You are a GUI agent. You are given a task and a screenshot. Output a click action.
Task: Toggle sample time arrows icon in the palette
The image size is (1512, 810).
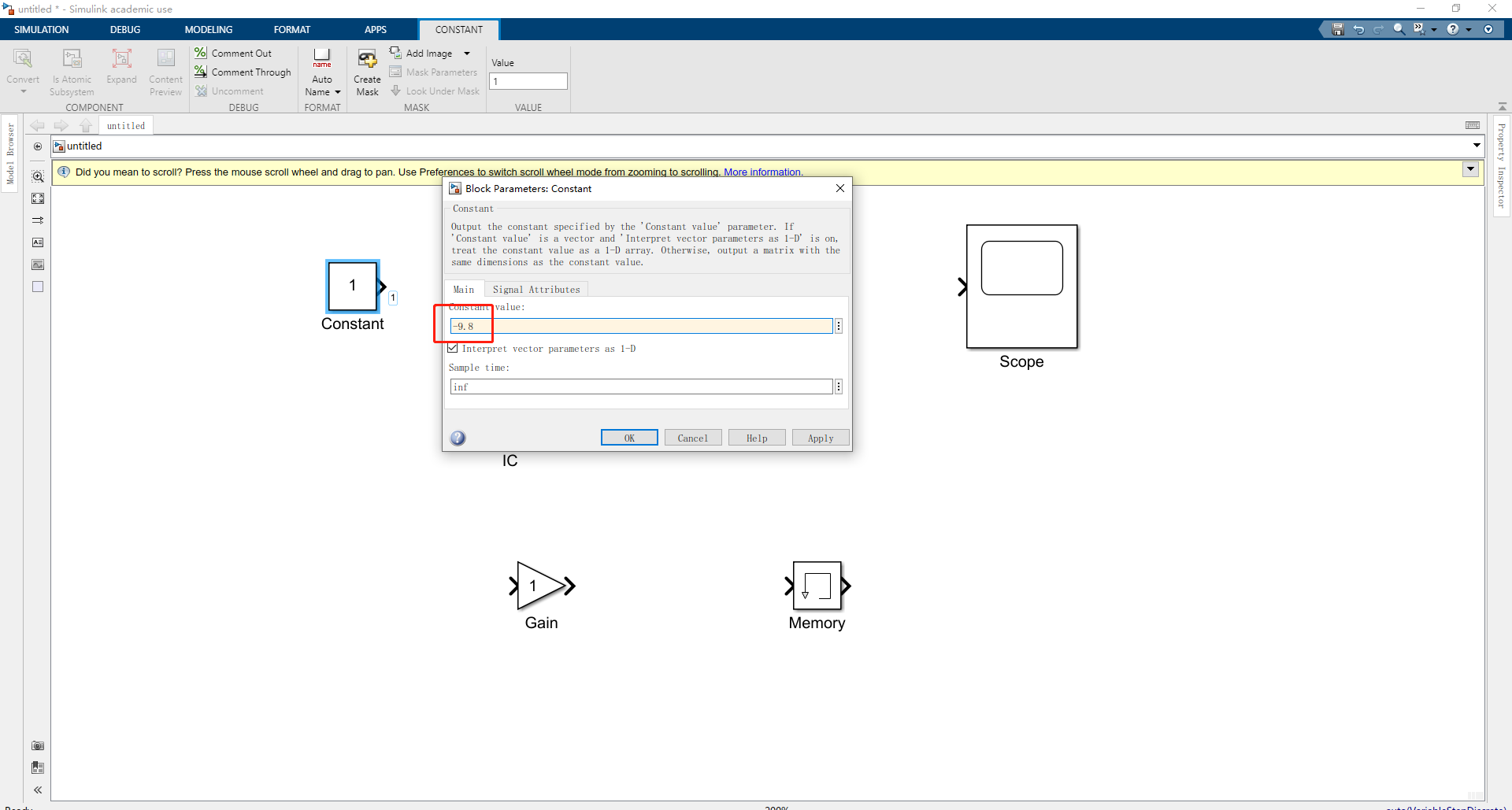(x=38, y=220)
